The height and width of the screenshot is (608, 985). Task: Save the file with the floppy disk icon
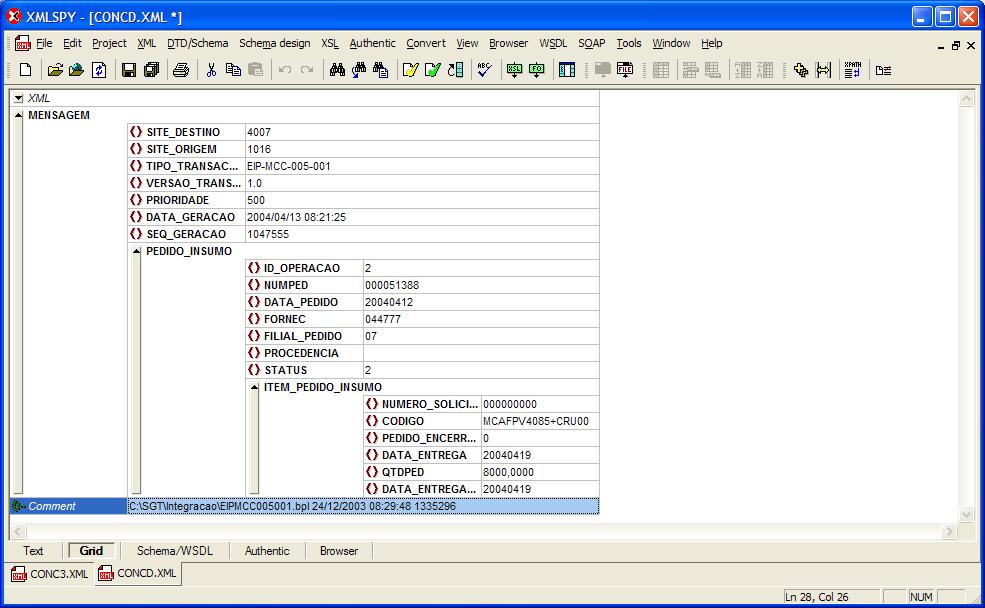point(128,70)
